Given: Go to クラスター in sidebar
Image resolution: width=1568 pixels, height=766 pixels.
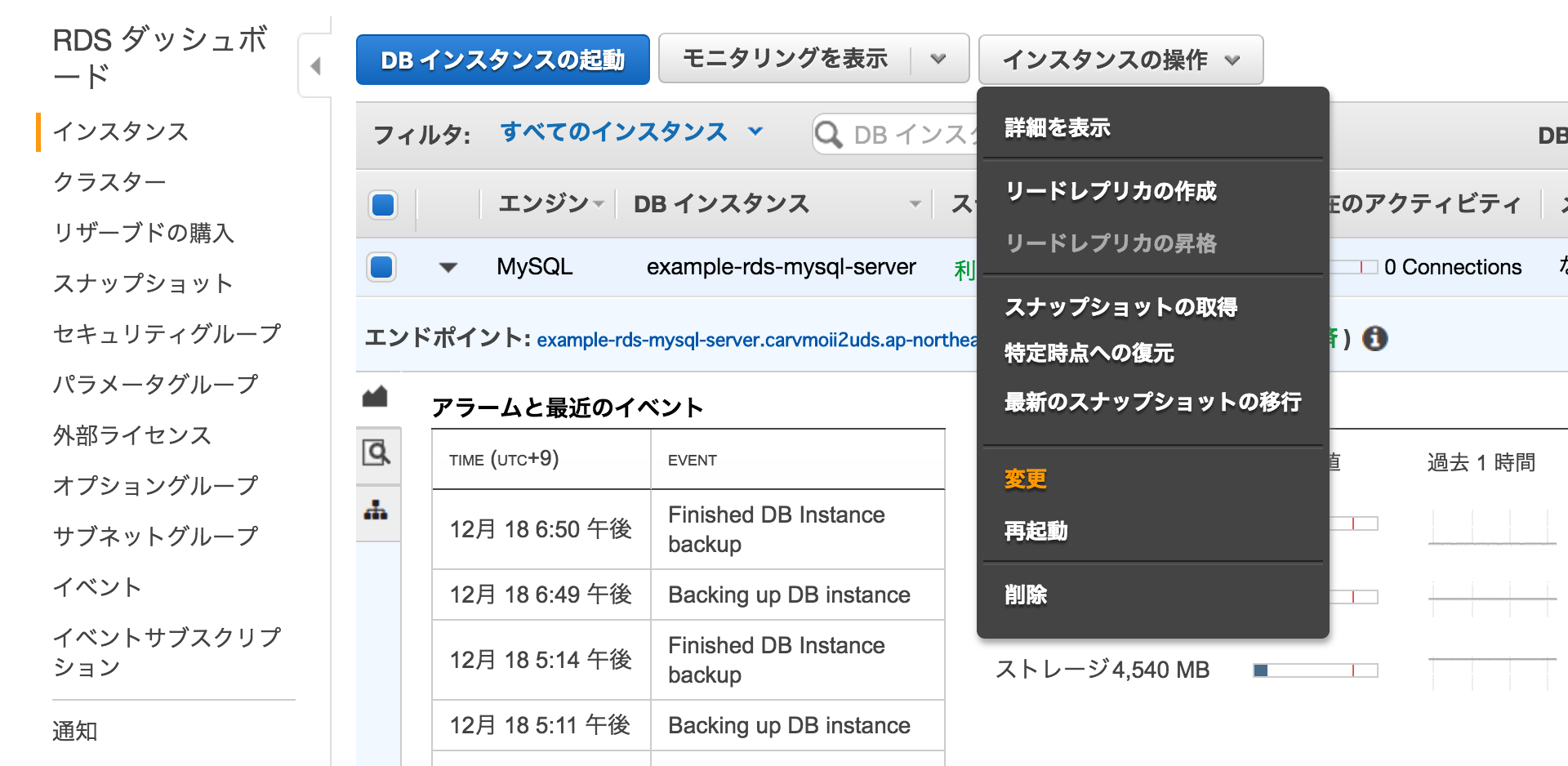Looking at the screenshot, I should pos(109,181).
